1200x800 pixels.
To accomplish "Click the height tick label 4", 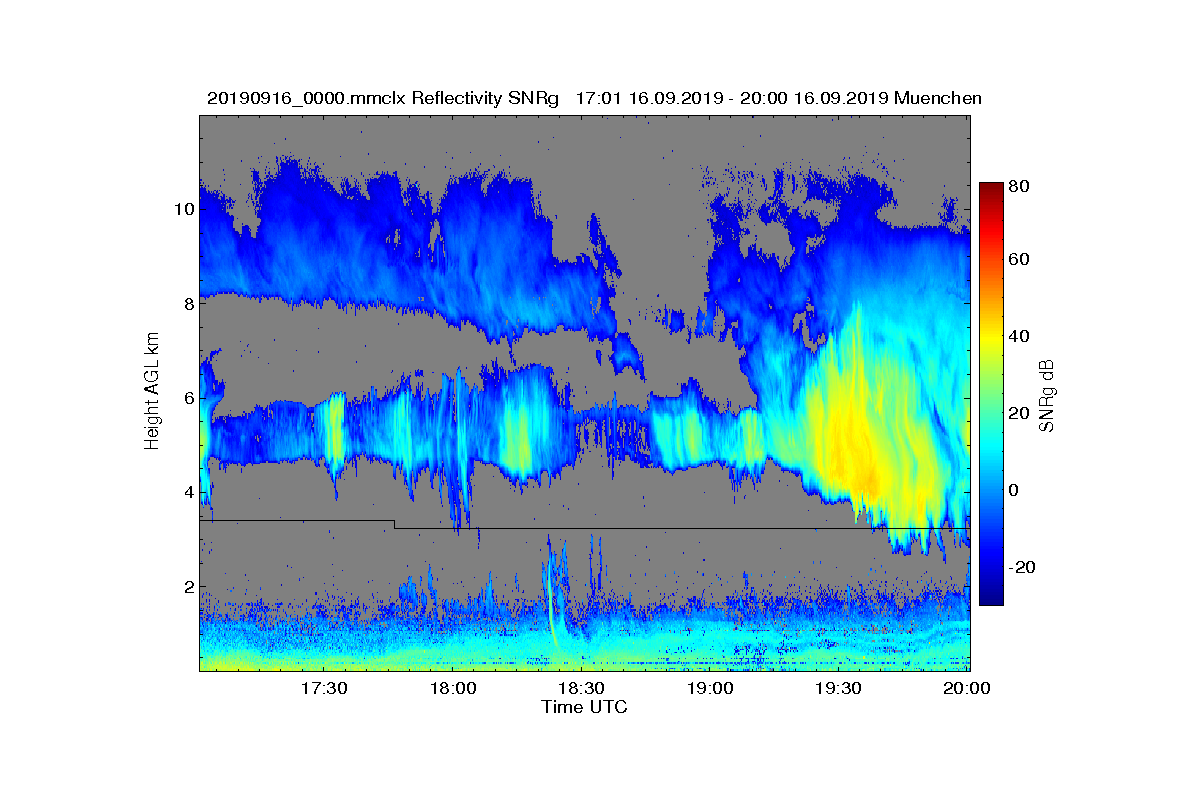I will (x=188, y=492).
